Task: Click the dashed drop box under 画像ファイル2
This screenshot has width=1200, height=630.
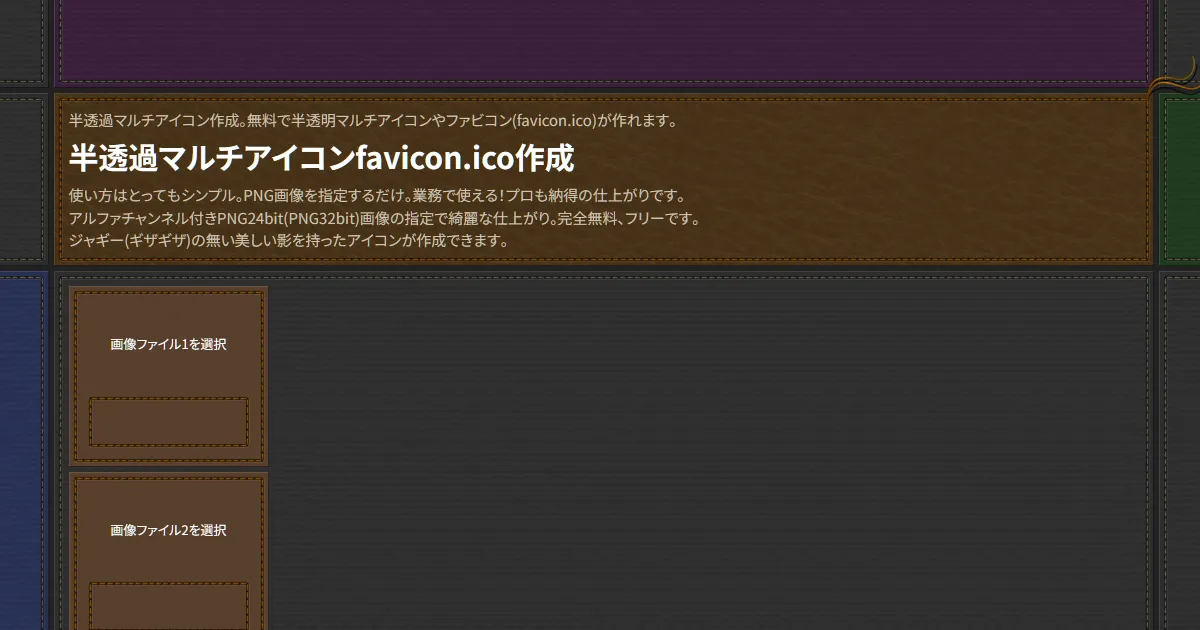Action: pos(168,605)
